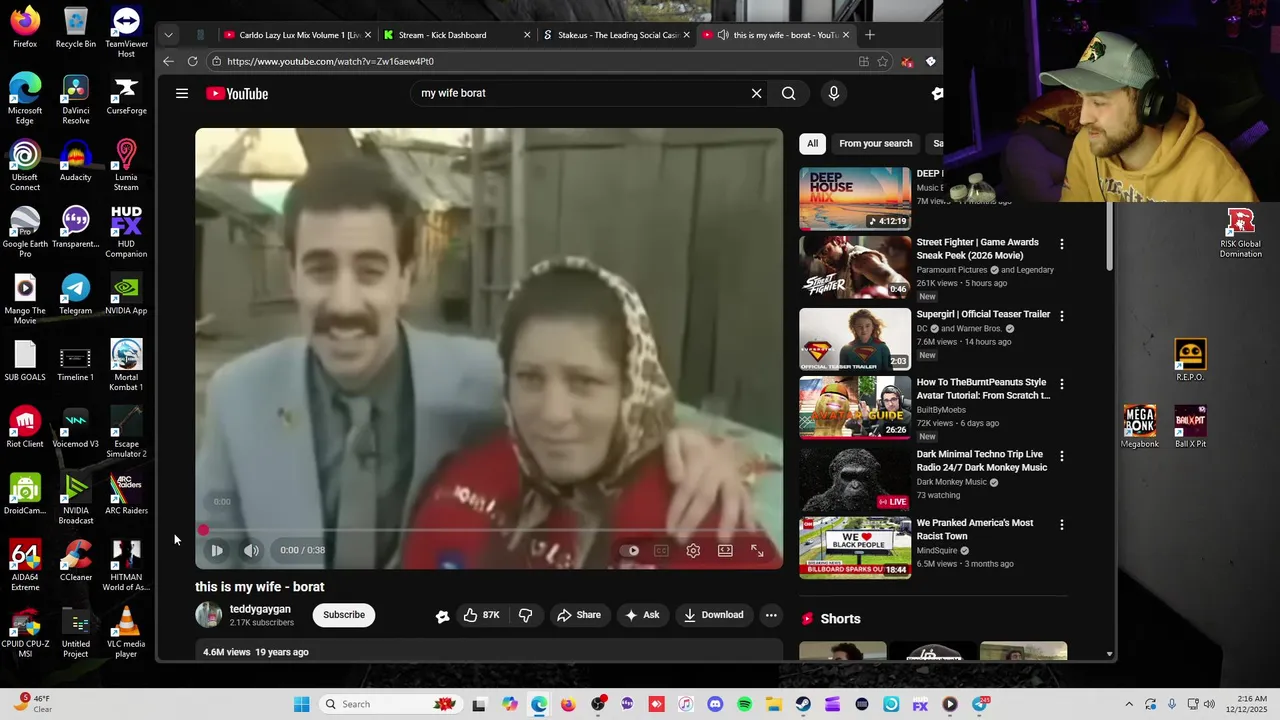
Task: Start voice search with the microphone icon
Action: tap(834, 93)
